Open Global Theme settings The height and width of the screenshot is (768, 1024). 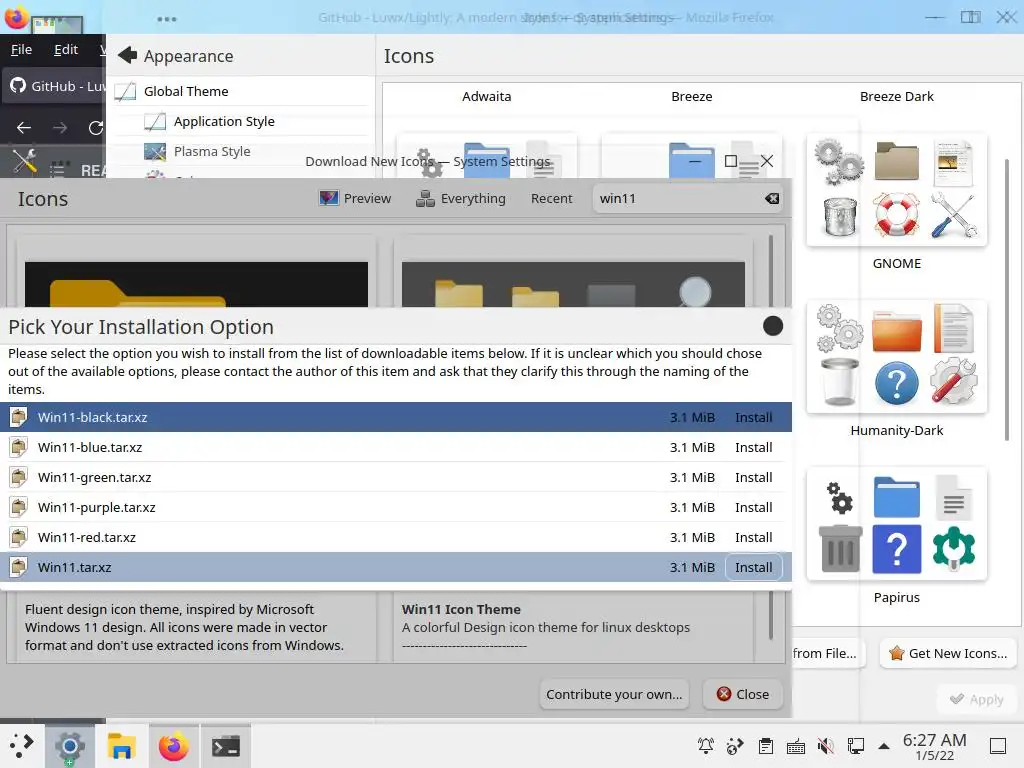242,91
